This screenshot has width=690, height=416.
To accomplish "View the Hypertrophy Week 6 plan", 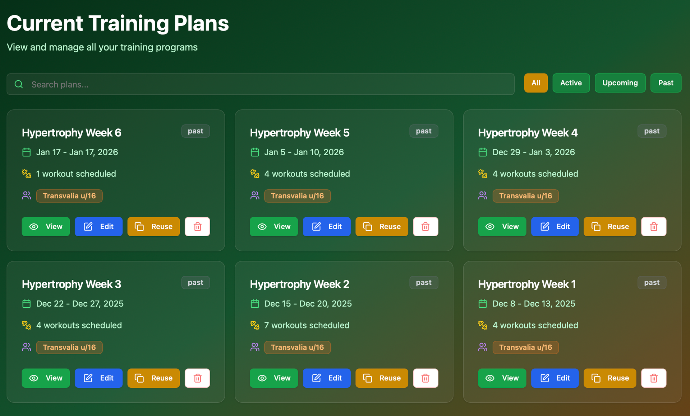I will 46,227.
